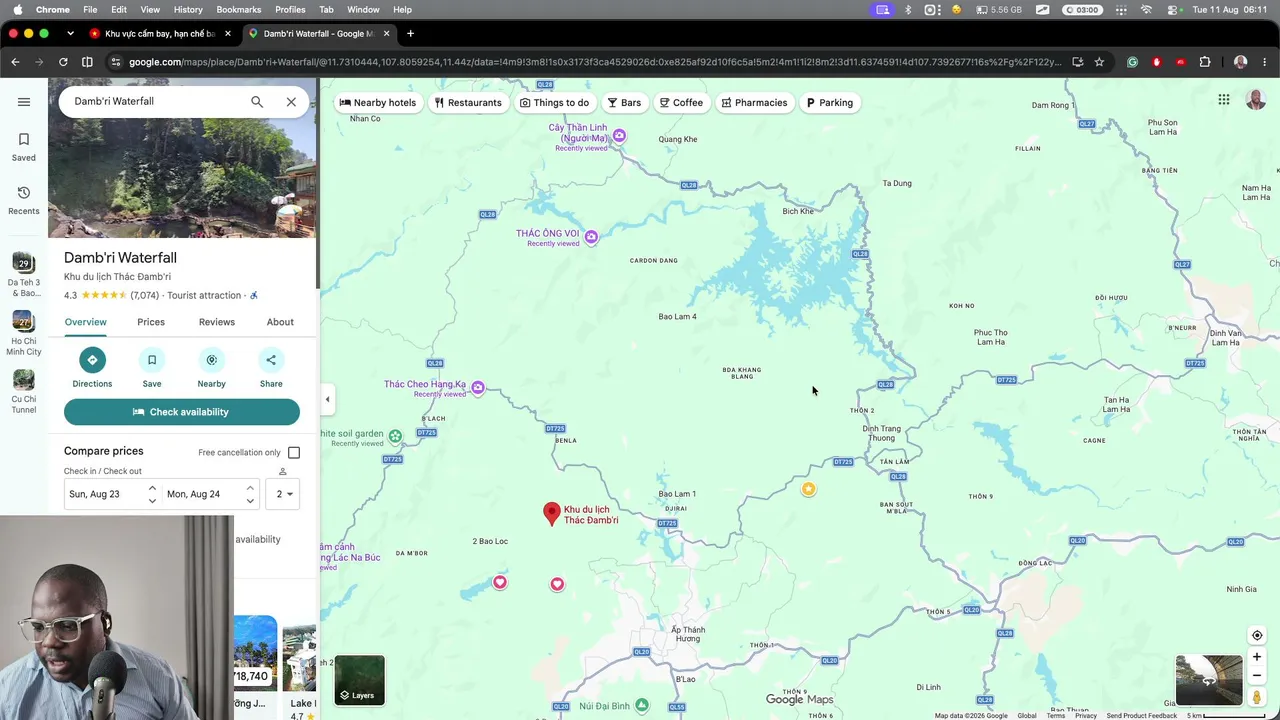1280x720 pixels.
Task: Open the Bookmarks menu
Action: click(239, 9)
